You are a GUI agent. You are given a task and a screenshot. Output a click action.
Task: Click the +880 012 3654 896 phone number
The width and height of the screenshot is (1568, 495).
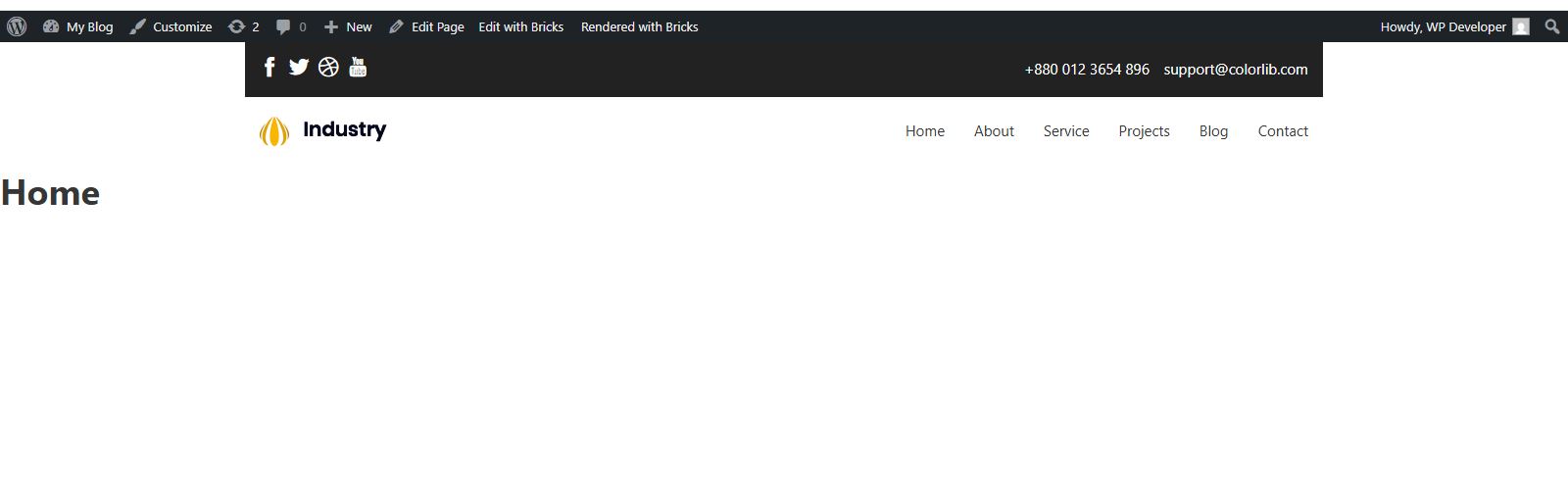tap(1087, 70)
